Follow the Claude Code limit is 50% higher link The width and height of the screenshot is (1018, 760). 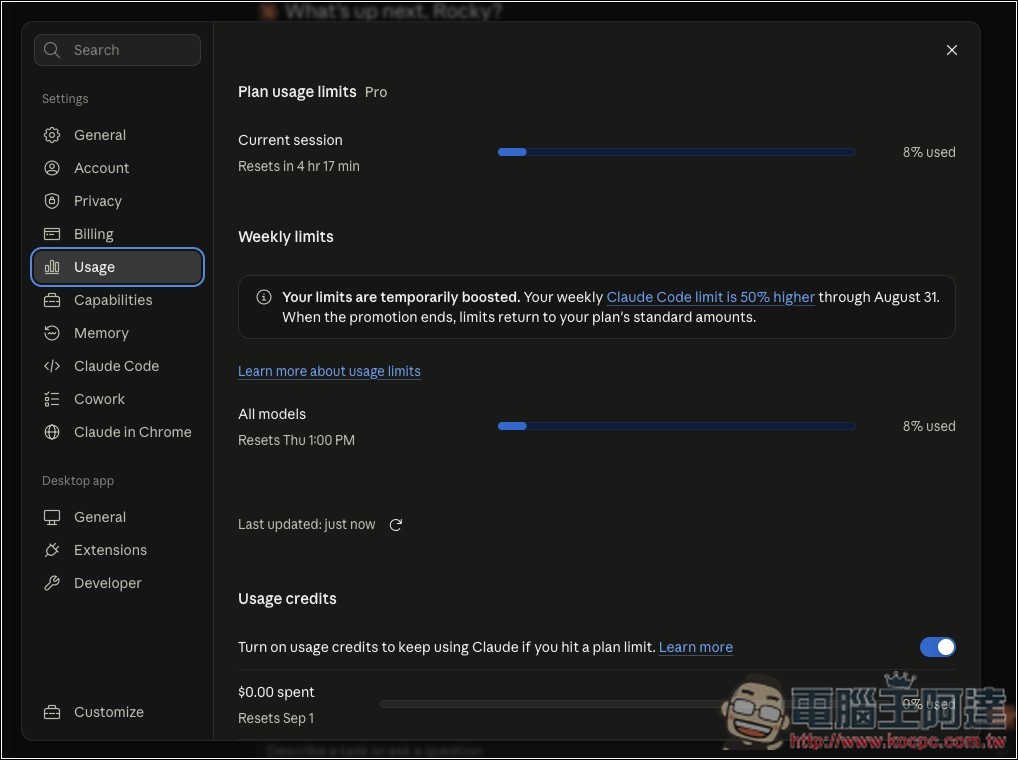[x=710, y=297]
